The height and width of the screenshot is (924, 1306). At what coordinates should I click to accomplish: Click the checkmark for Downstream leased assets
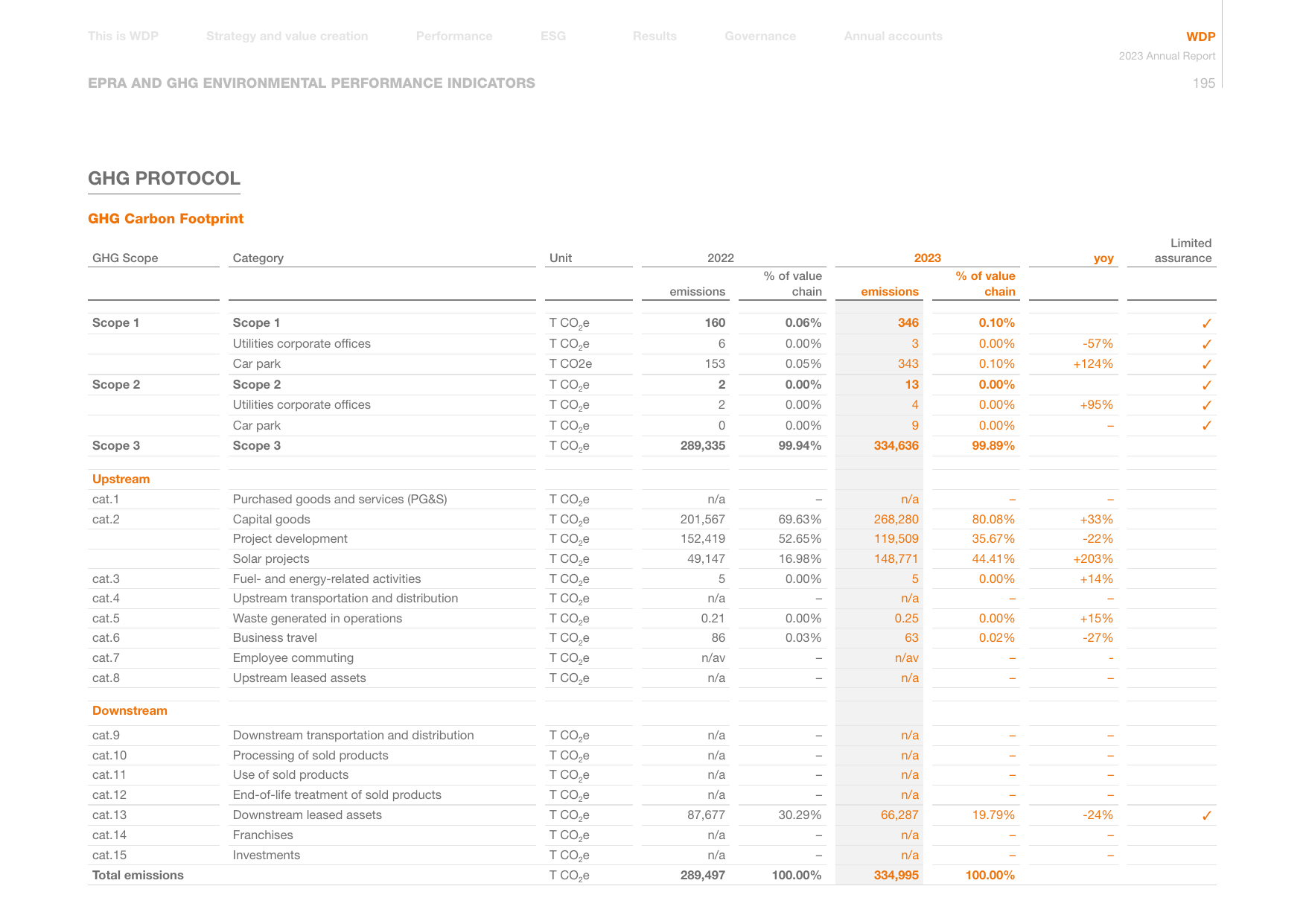click(1206, 815)
